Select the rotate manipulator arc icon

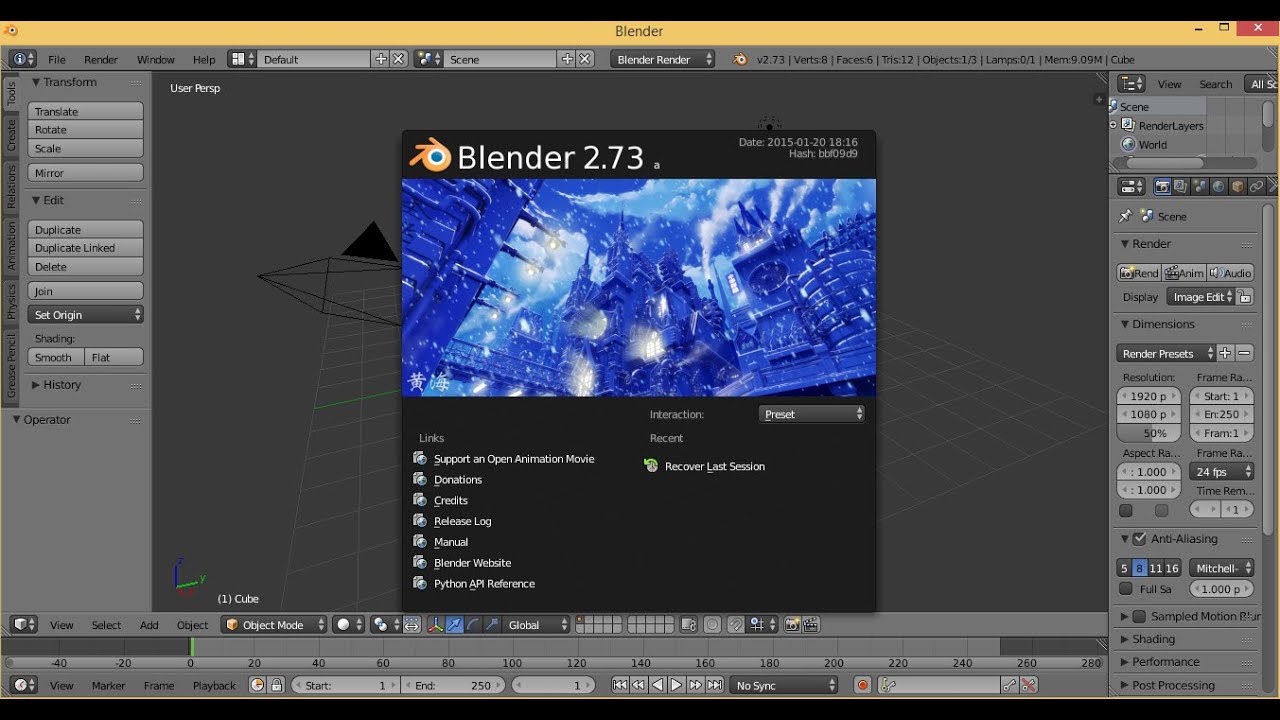point(473,625)
